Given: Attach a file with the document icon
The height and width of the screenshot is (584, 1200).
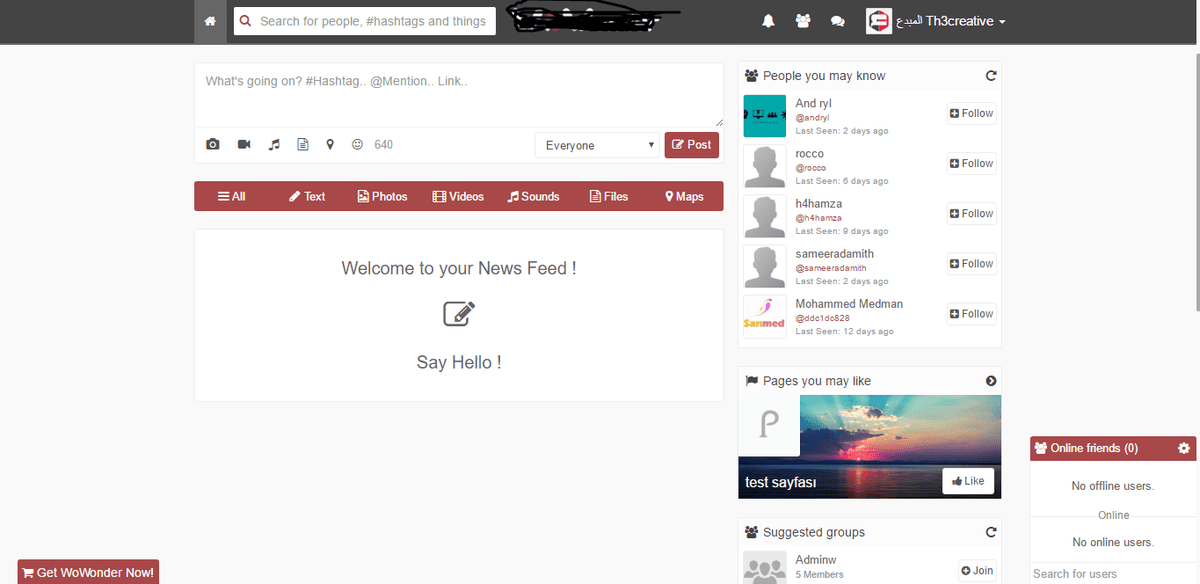Looking at the screenshot, I should (x=302, y=145).
